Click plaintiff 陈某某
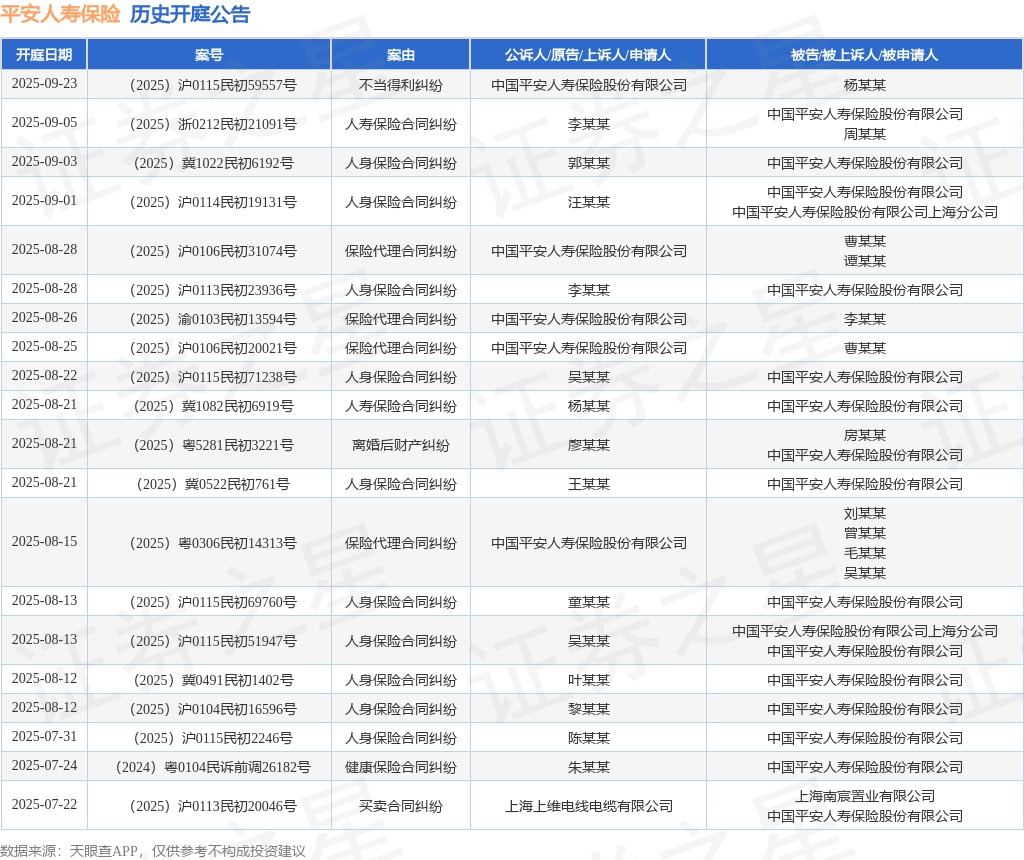Screen dimensions: 1024x860 point(588,739)
